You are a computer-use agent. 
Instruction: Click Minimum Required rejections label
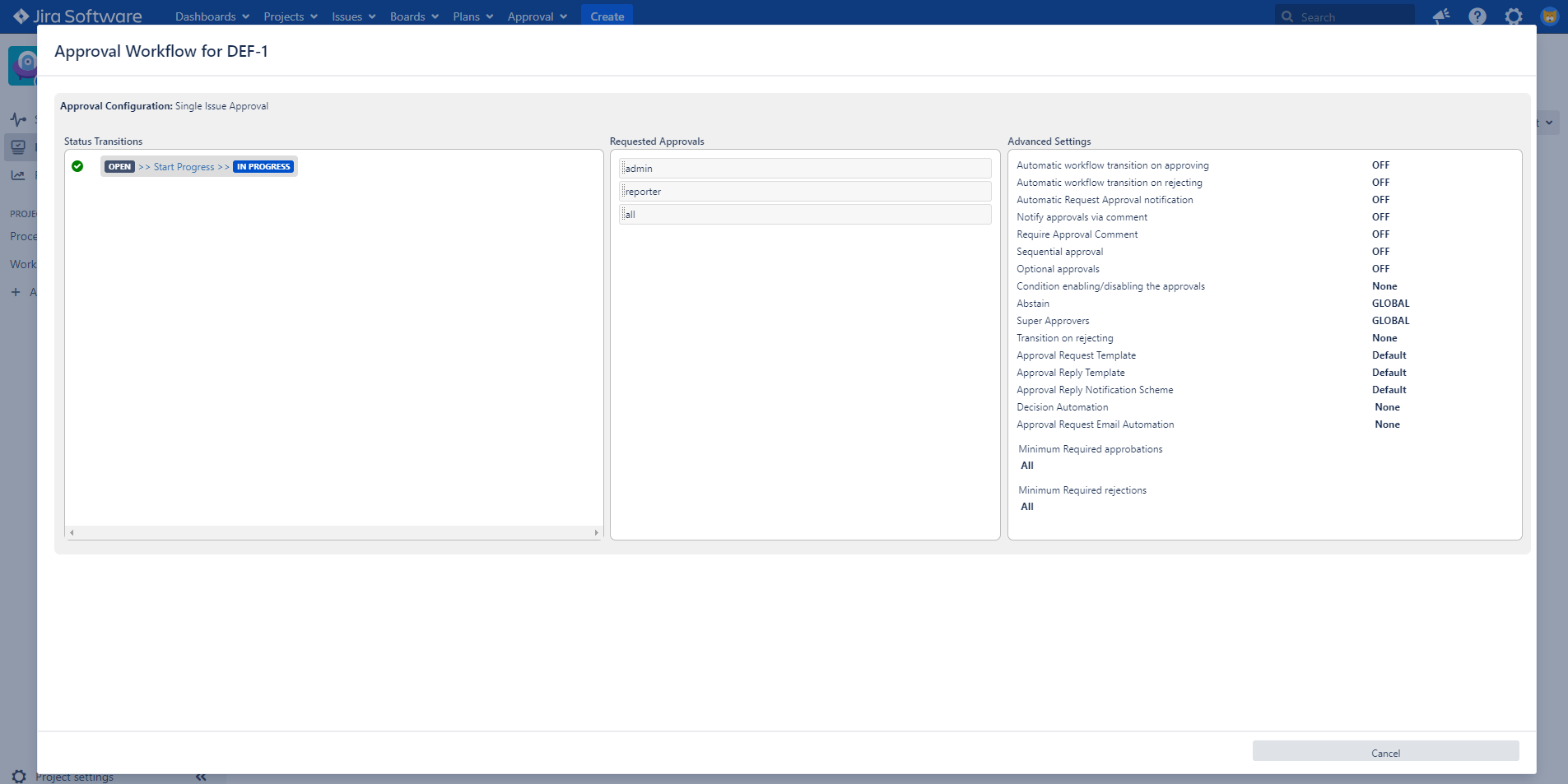pyautogui.click(x=1082, y=490)
